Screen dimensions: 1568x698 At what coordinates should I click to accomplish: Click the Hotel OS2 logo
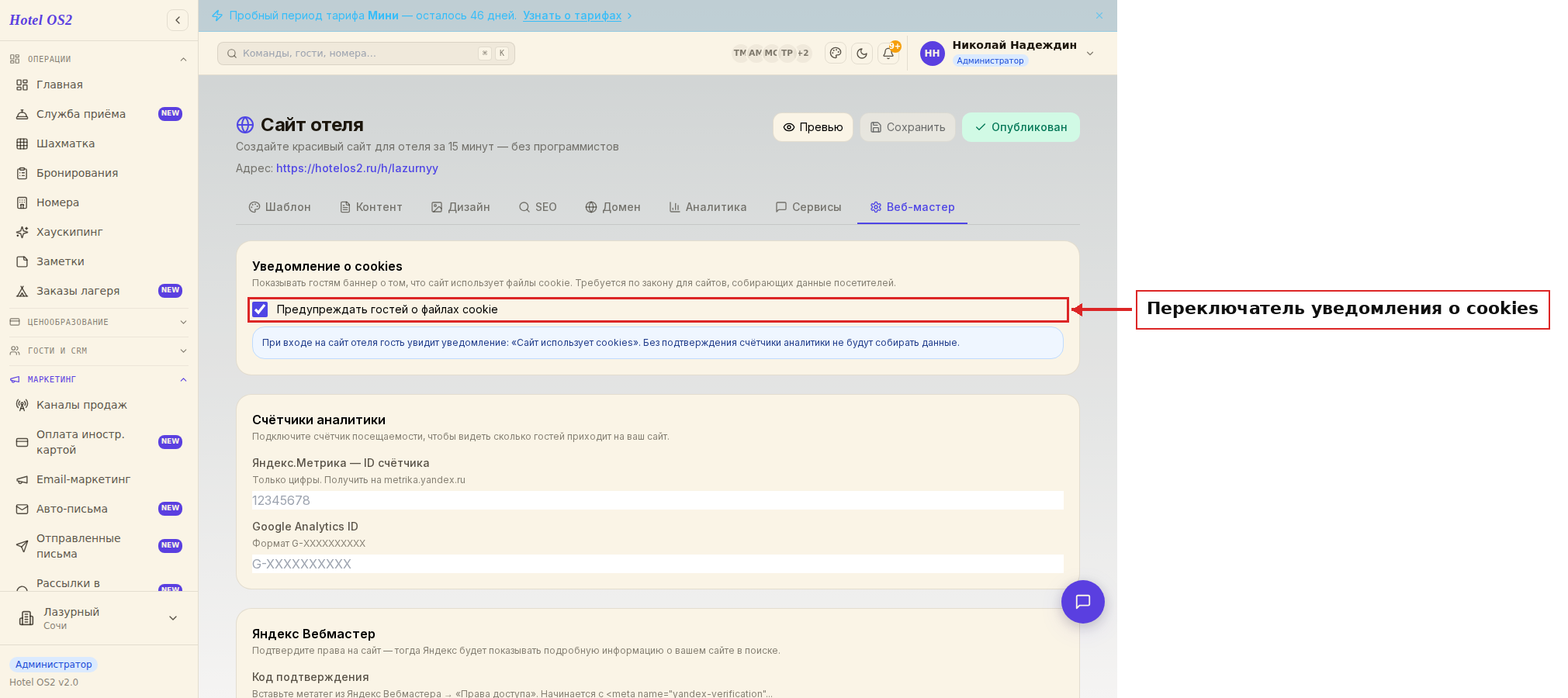(41, 20)
